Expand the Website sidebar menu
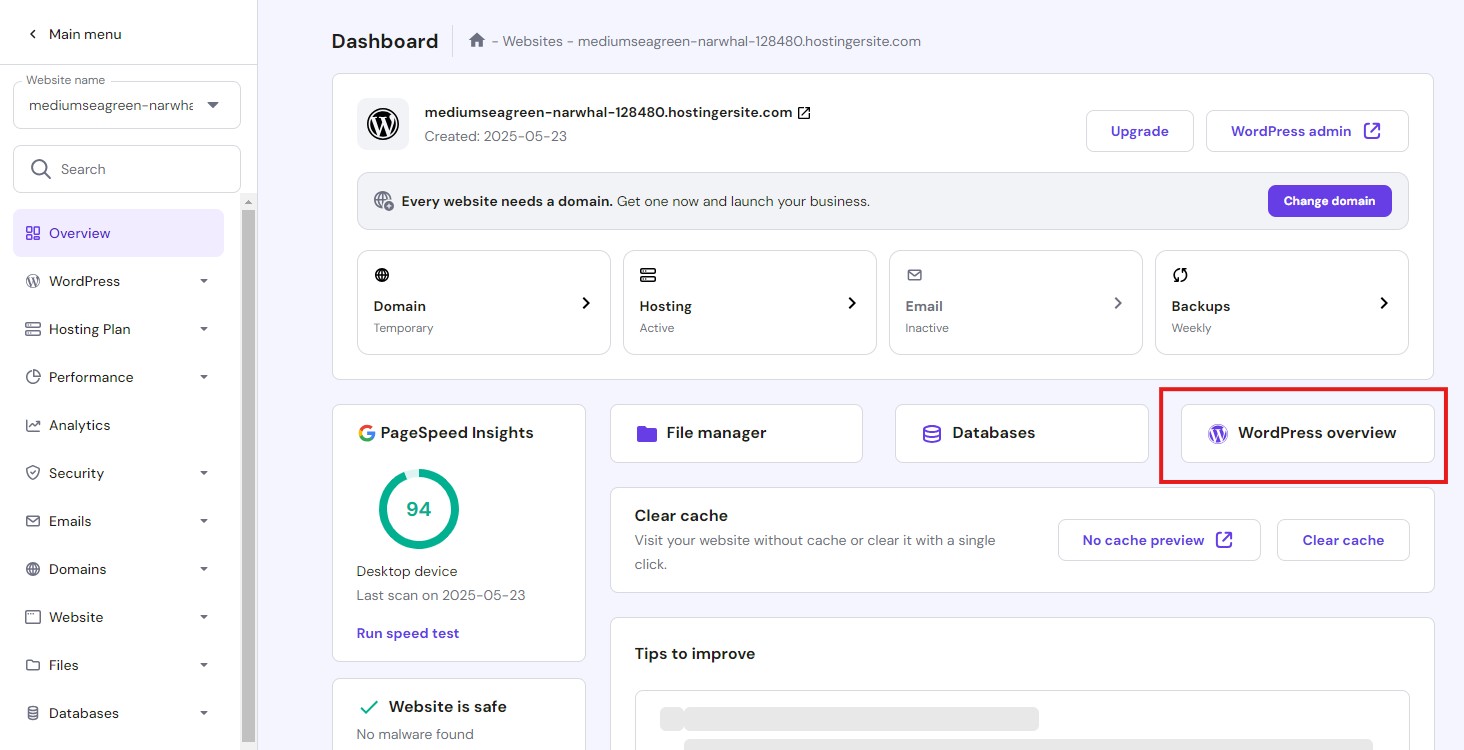 [x=204, y=617]
